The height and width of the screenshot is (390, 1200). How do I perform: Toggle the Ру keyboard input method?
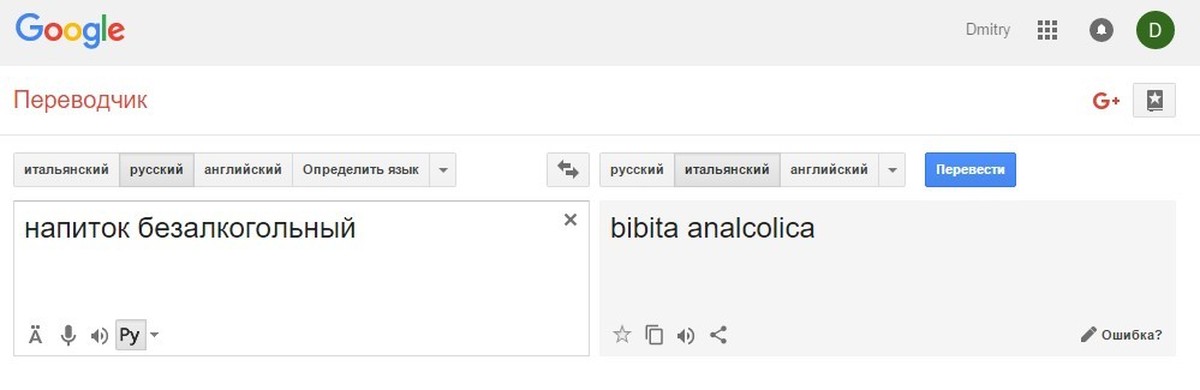tap(129, 335)
